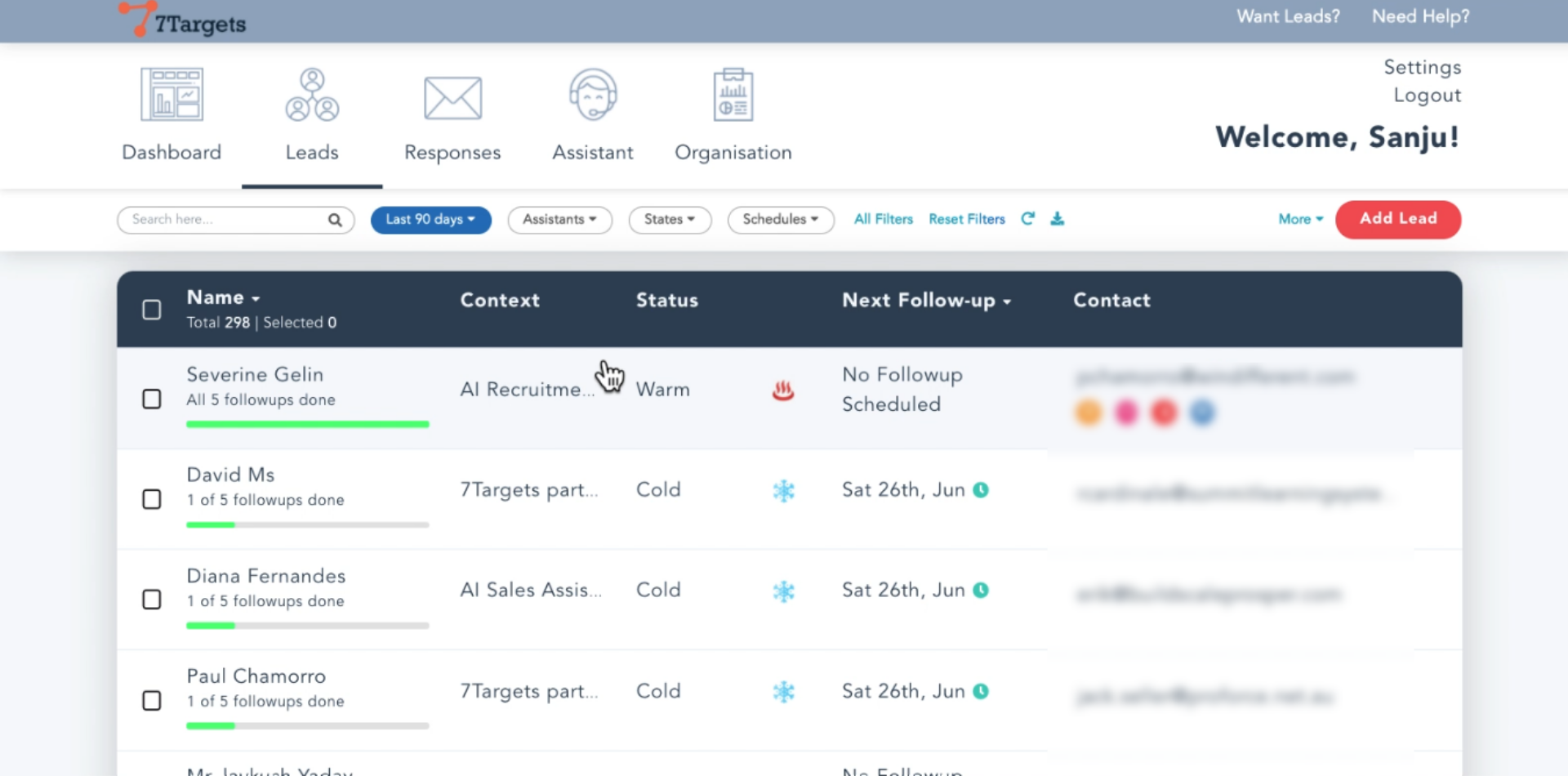Click the download leads icon

click(1058, 219)
